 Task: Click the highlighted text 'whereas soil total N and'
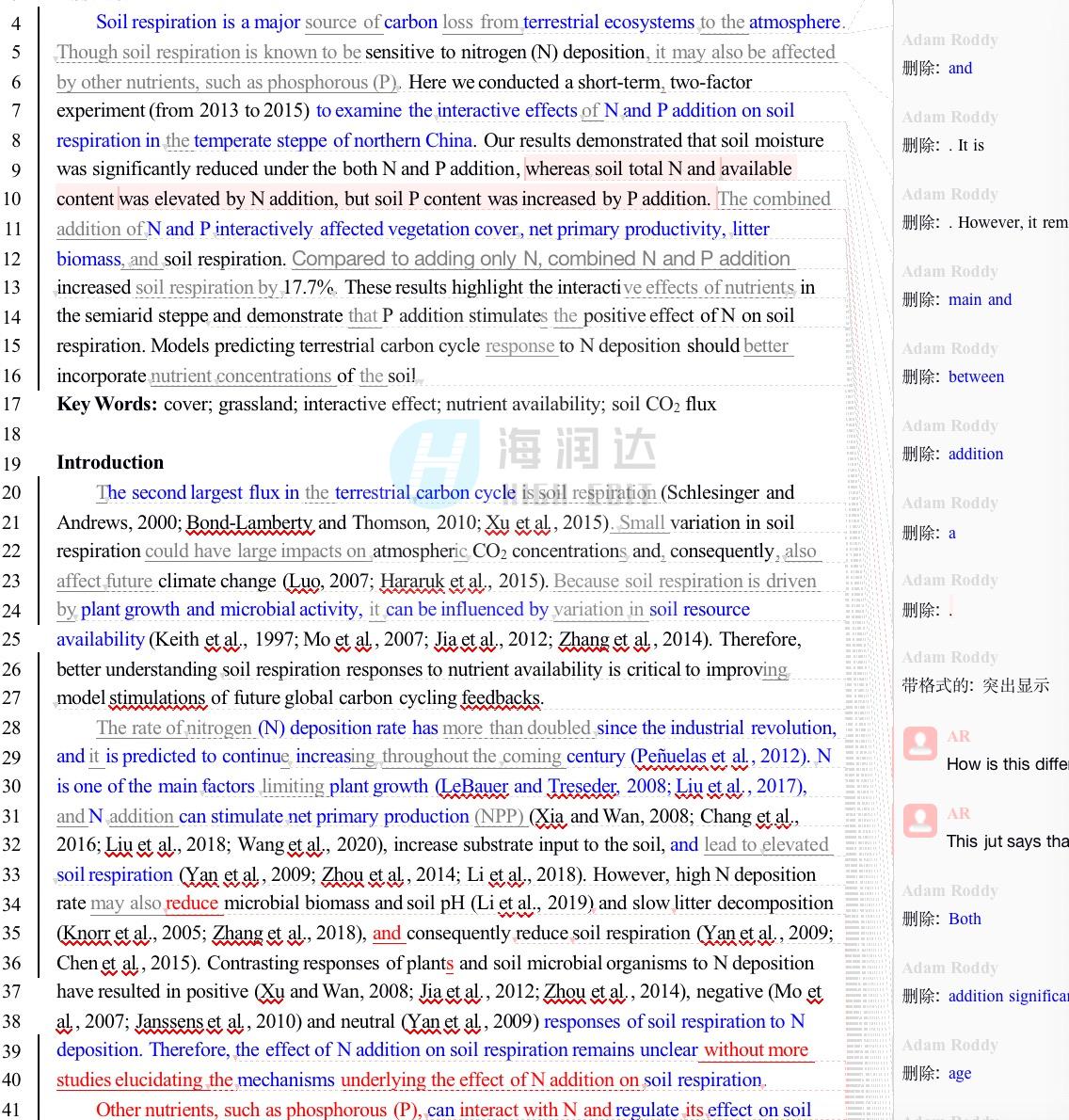click(x=620, y=169)
